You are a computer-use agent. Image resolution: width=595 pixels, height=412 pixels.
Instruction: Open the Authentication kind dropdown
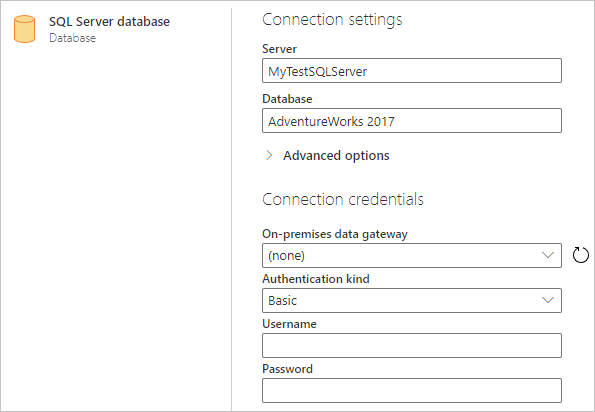(x=412, y=300)
